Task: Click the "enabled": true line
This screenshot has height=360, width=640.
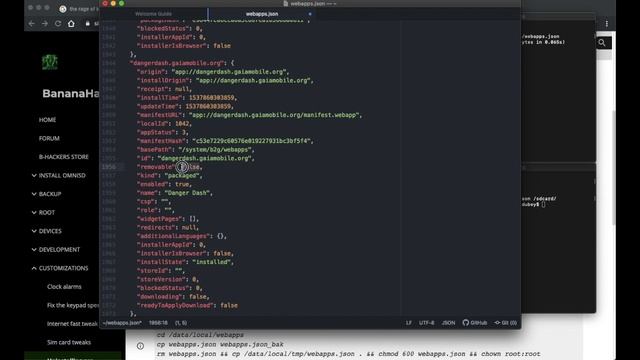Action: pyautogui.click(x=164, y=184)
